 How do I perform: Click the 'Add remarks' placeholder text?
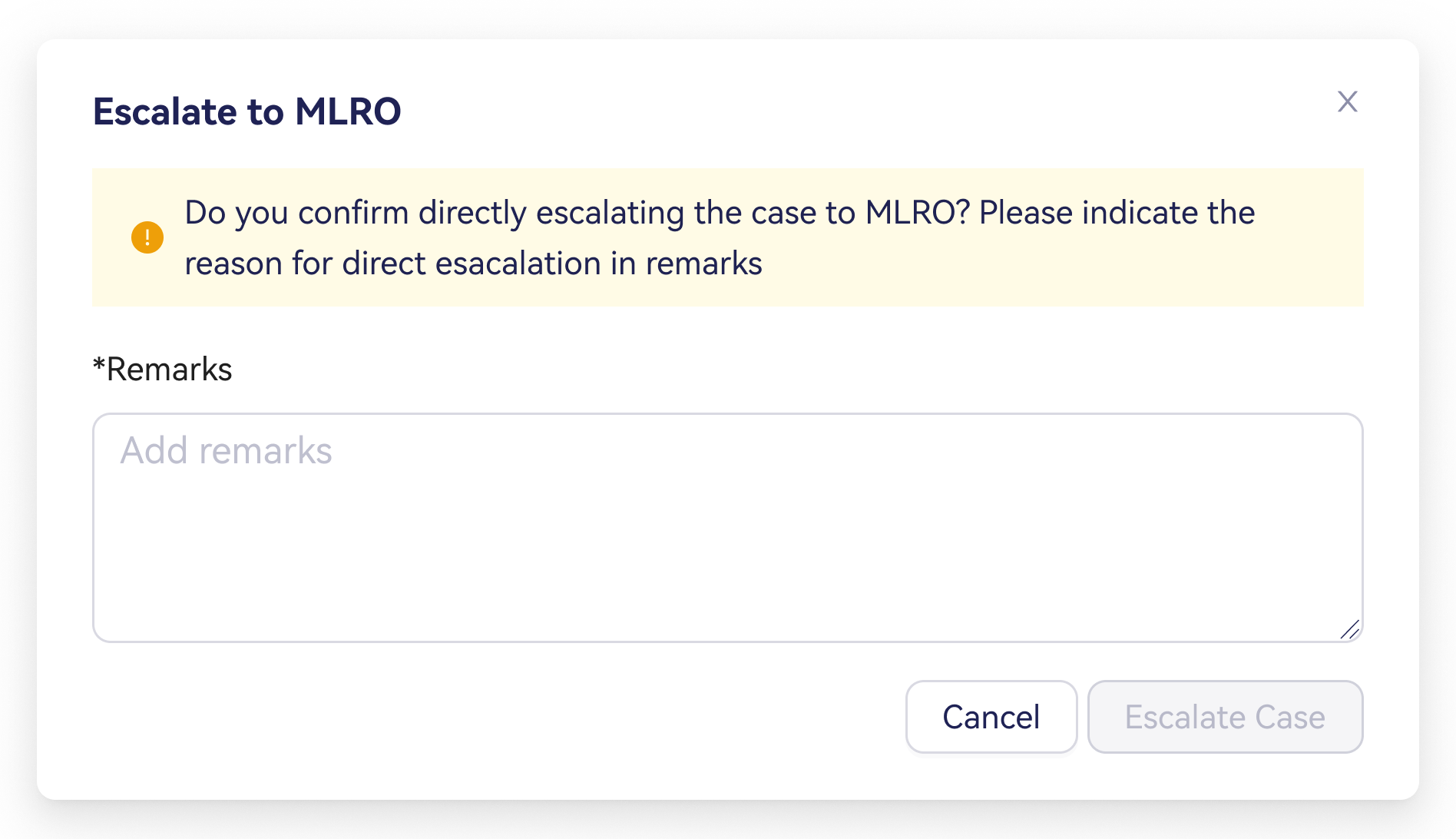point(227,451)
